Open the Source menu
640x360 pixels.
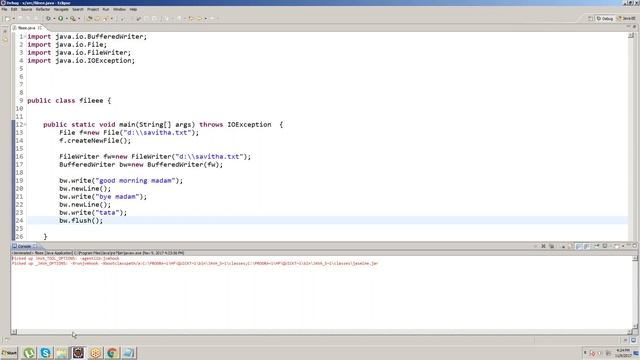coord(26,9)
